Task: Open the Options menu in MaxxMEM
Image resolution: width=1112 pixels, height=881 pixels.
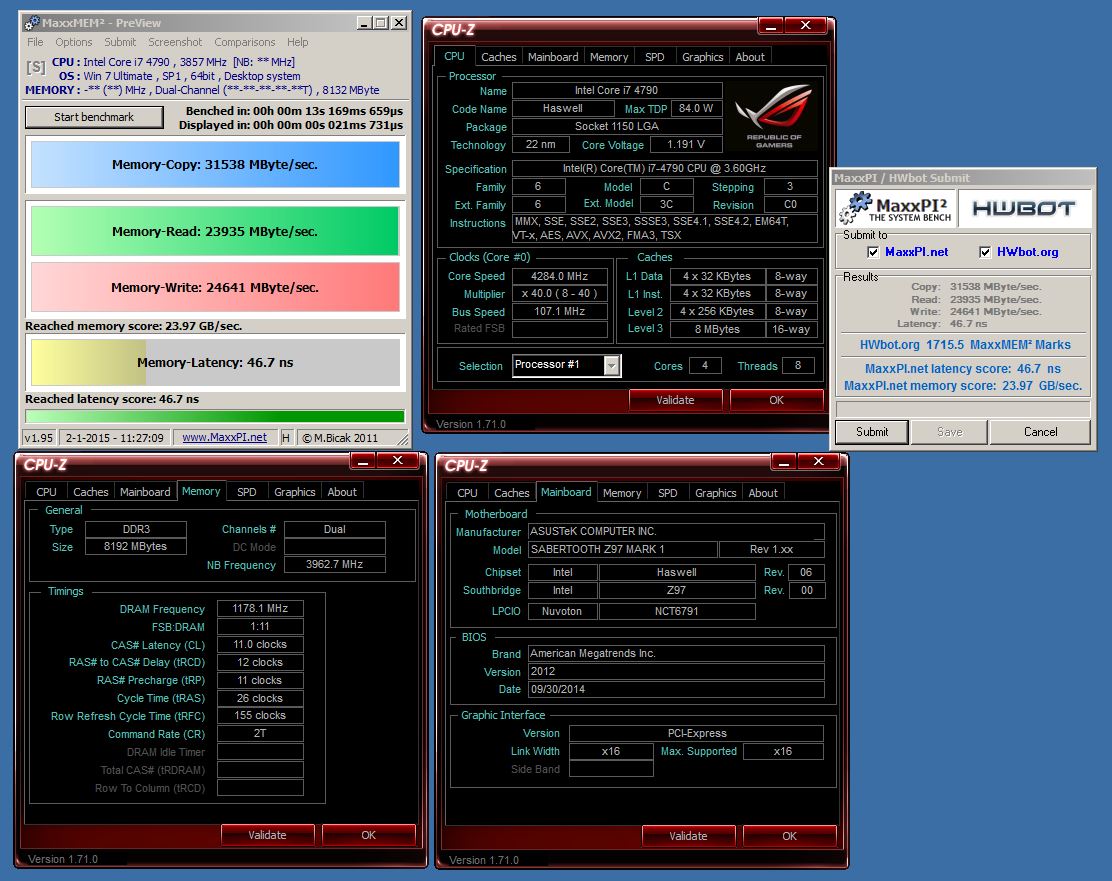Action: (x=74, y=42)
